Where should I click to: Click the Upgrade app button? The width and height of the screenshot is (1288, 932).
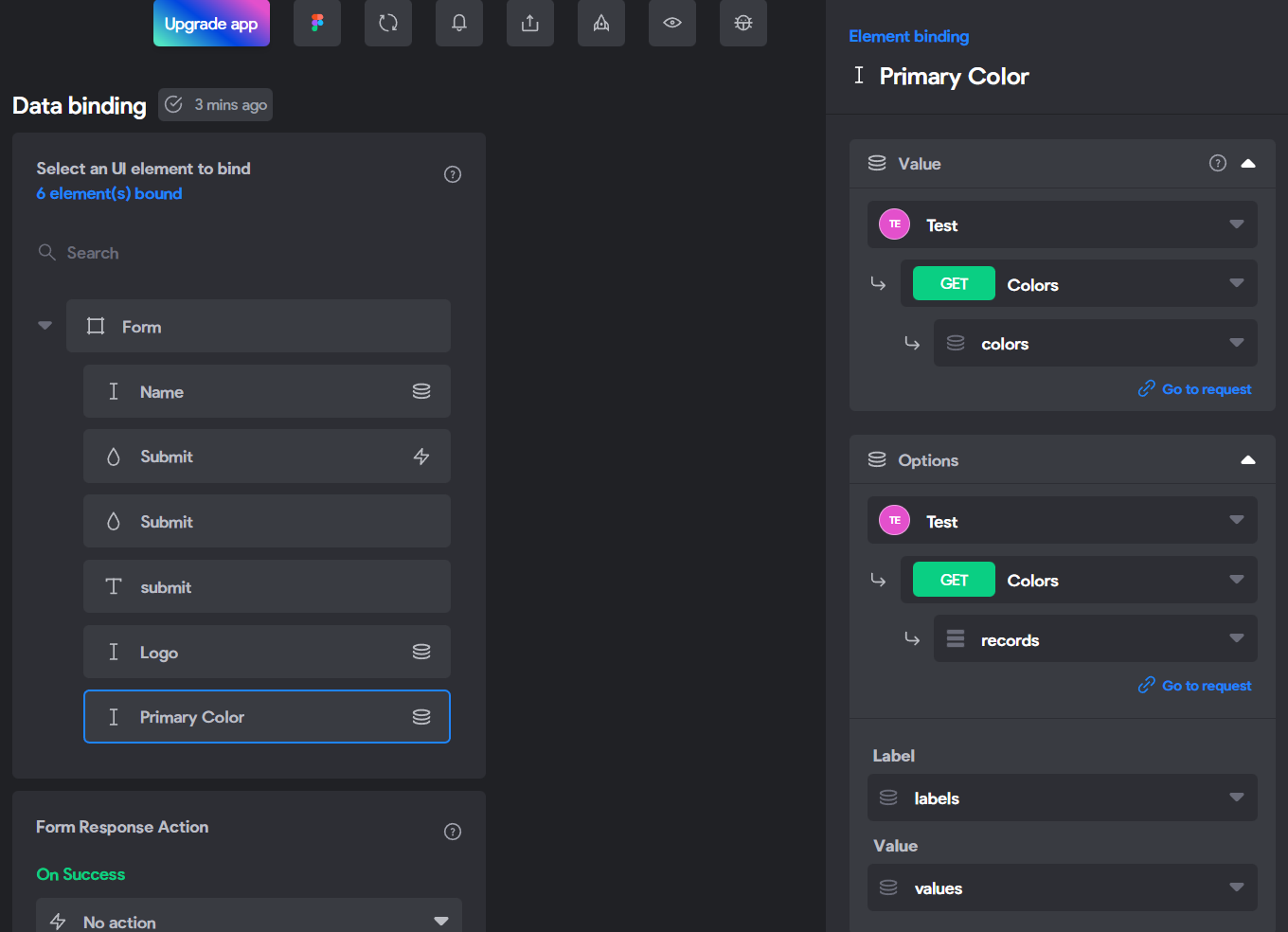[x=211, y=23]
